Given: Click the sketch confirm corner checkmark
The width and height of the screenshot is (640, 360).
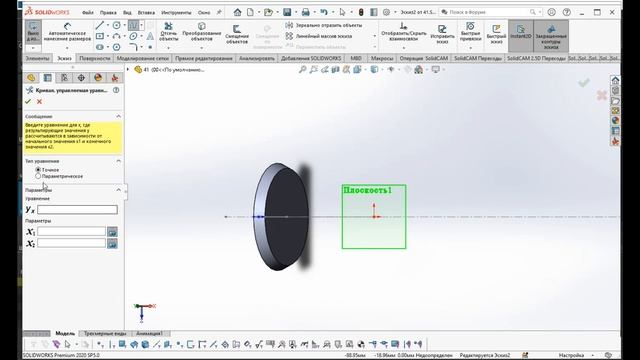Looking at the screenshot, I should click(x=584, y=83).
